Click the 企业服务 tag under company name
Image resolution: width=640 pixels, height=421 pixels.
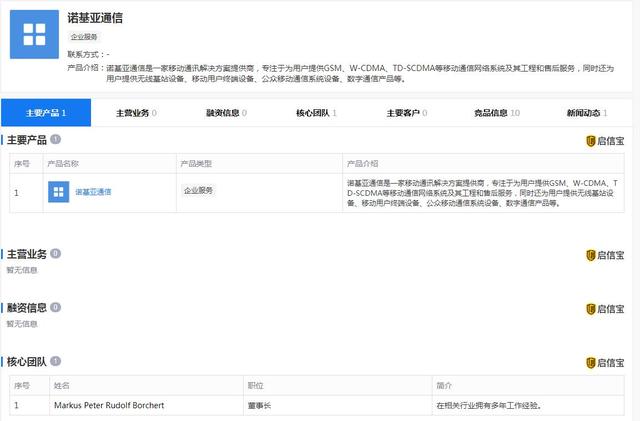click(84, 37)
